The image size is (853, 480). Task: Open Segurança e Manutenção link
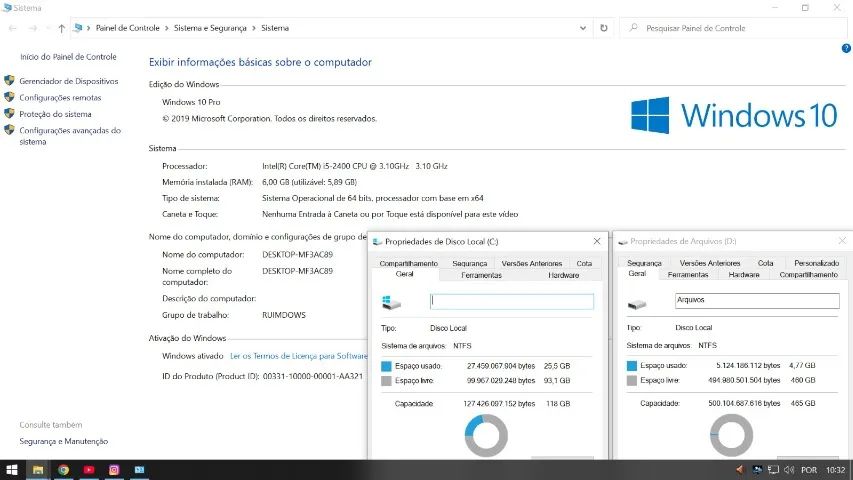tap(64, 441)
